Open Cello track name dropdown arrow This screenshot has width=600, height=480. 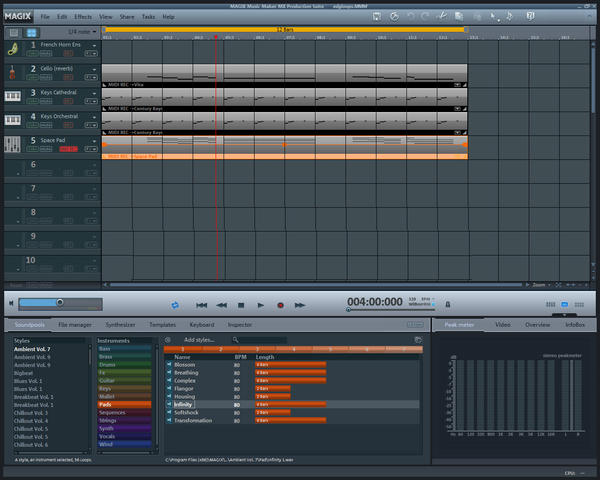94,69
